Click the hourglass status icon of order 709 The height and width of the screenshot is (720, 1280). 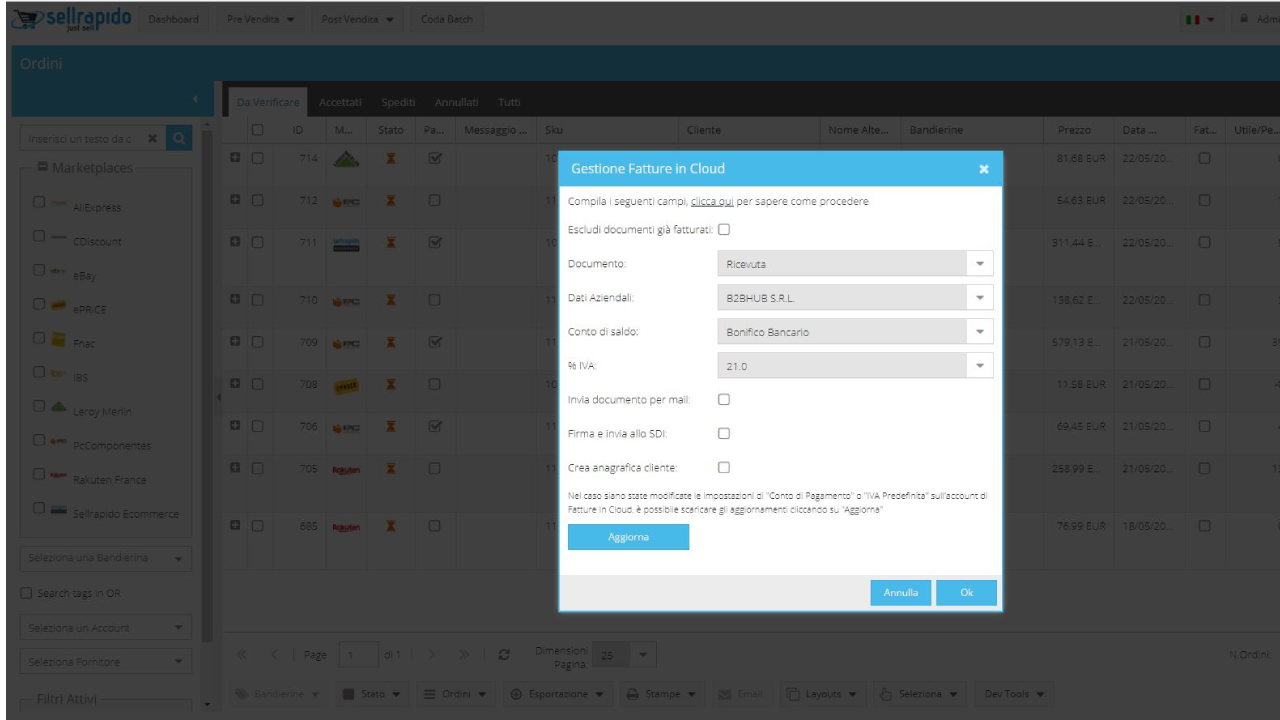coord(388,343)
